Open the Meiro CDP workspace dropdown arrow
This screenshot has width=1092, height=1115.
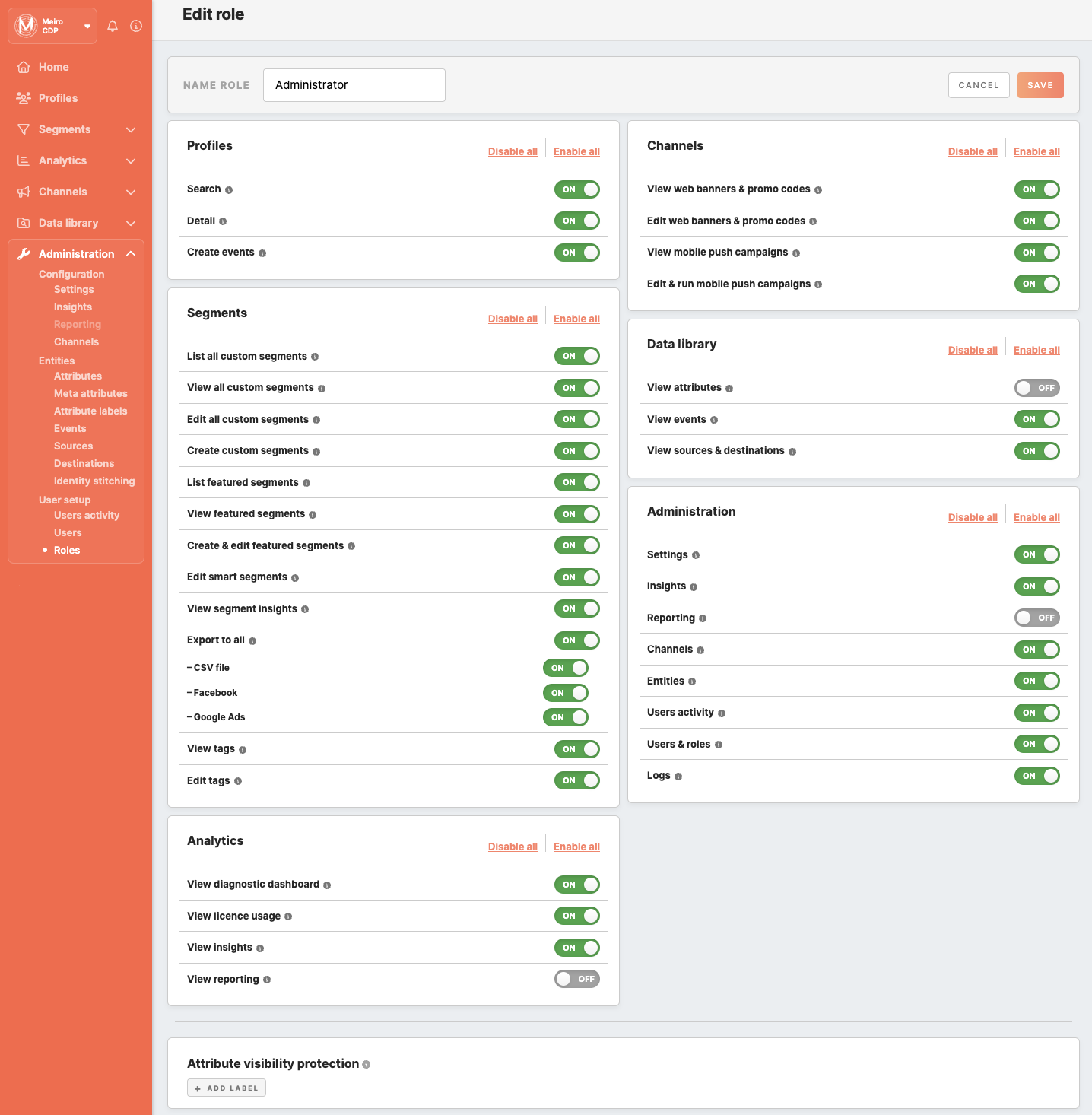pos(87,27)
